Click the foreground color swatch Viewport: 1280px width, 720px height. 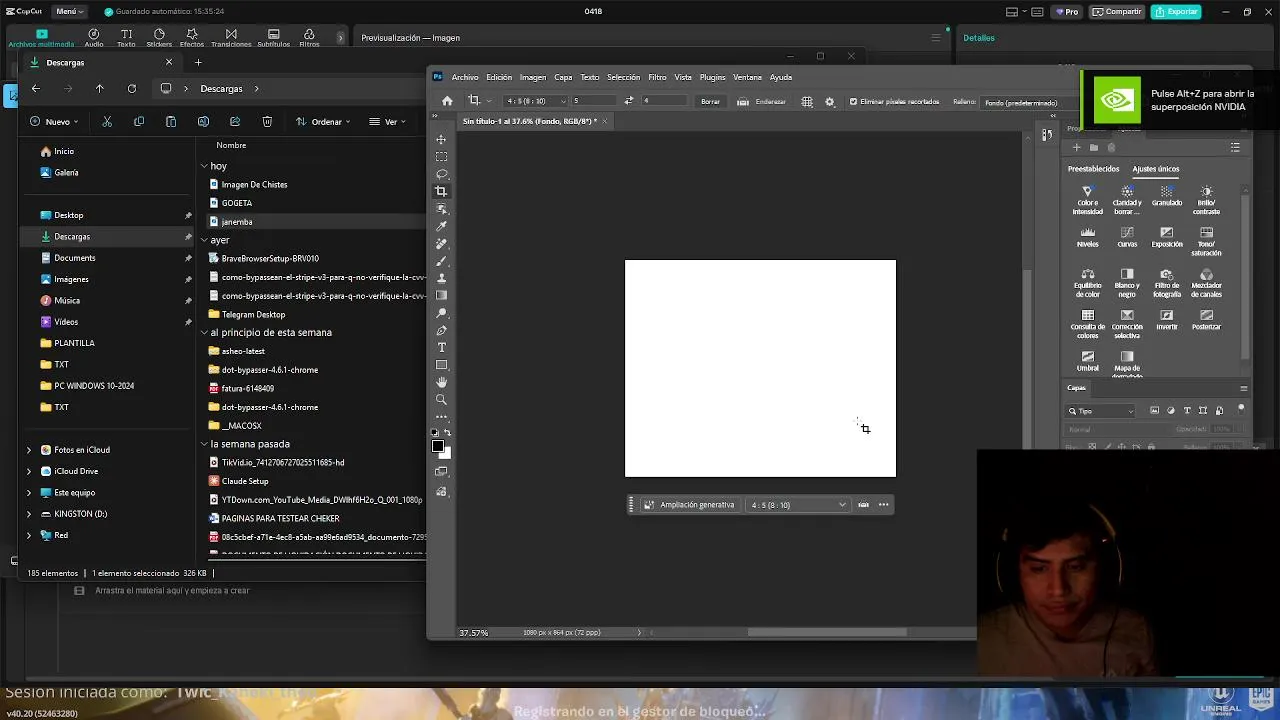coord(438,446)
